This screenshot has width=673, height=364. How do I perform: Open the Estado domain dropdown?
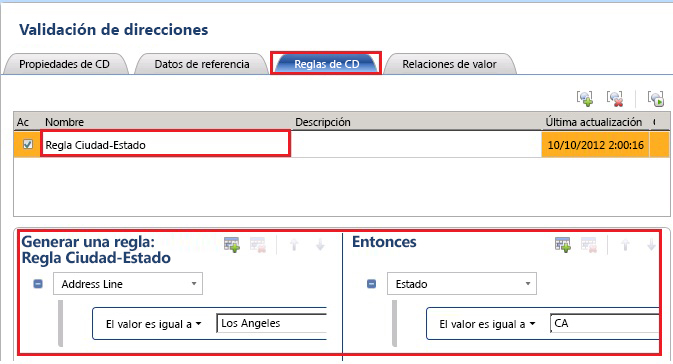click(462, 284)
